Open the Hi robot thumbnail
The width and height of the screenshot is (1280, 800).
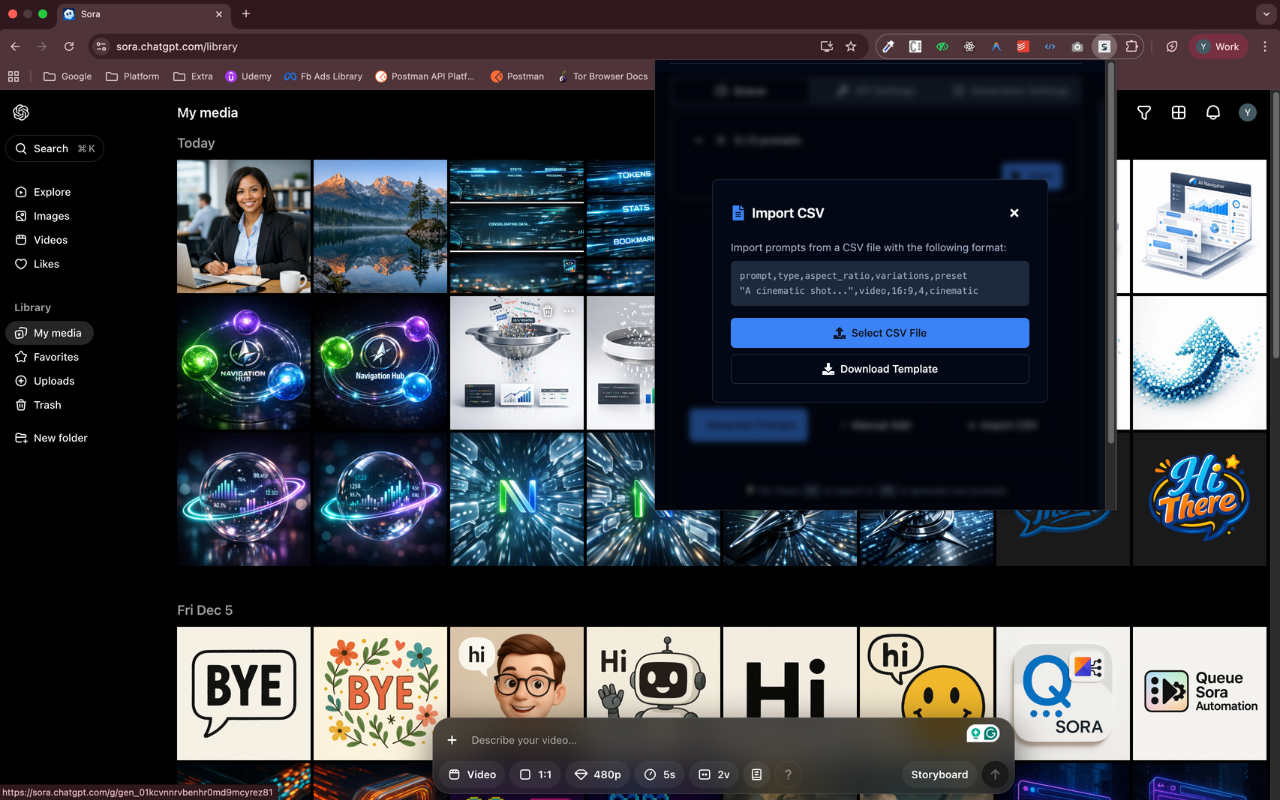(653, 693)
